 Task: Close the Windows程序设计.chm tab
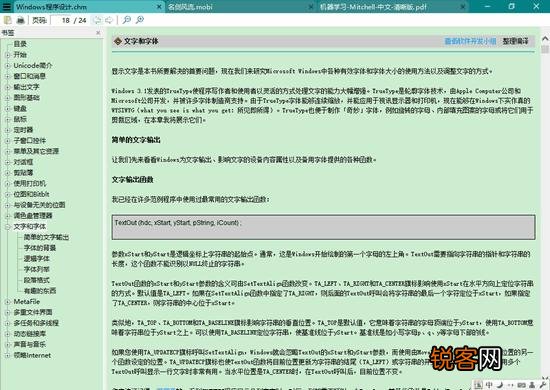(x=159, y=7)
